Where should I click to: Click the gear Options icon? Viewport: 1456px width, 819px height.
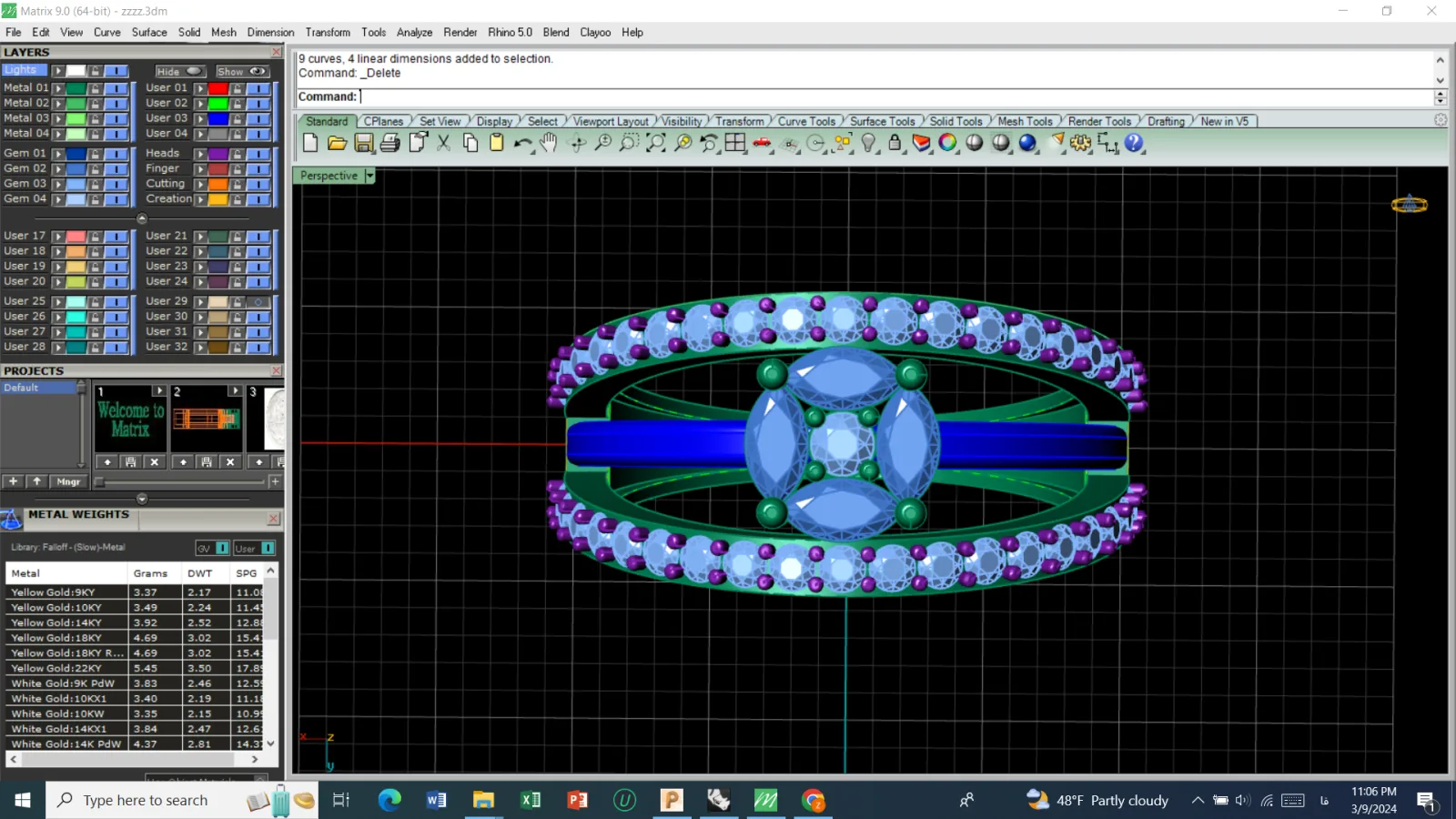[x=1081, y=143]
